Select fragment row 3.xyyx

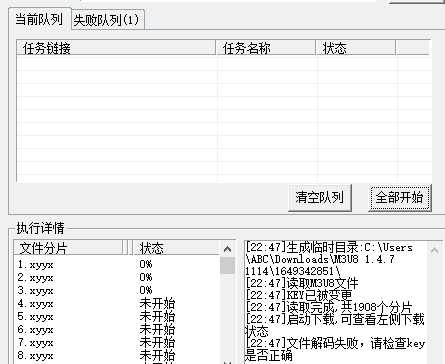click(x=117, y=290)
